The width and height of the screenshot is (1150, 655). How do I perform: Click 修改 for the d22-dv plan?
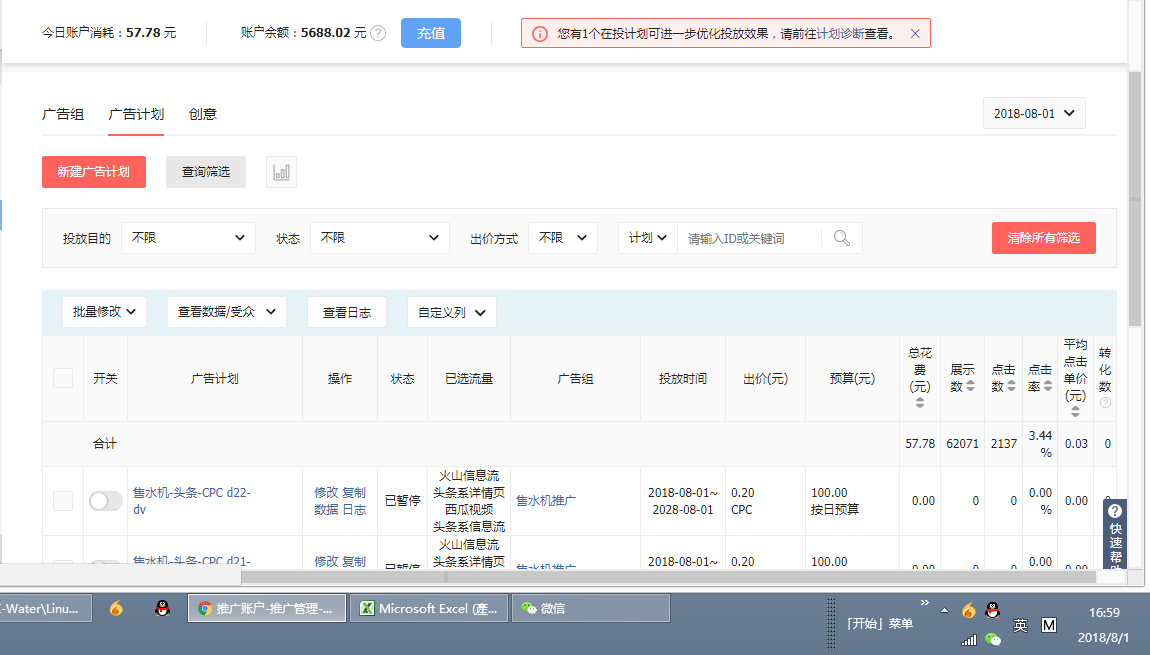point(326,492)
